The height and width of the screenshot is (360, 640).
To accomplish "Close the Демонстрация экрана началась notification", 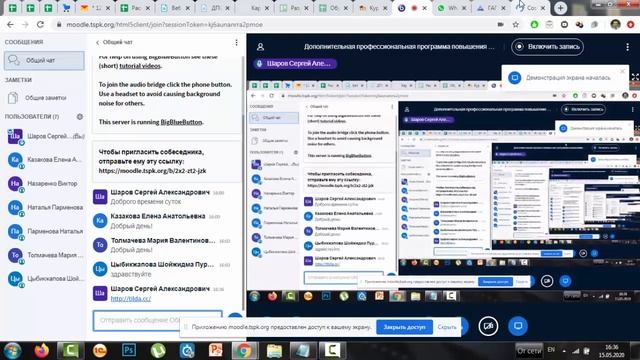I will click(622, 71).
